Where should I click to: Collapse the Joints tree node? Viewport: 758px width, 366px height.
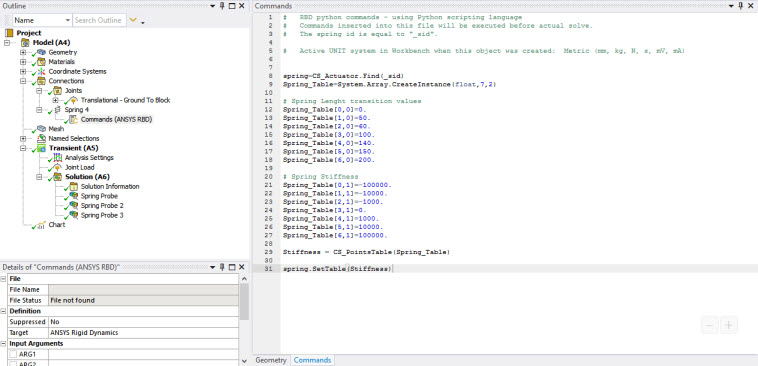39,90
